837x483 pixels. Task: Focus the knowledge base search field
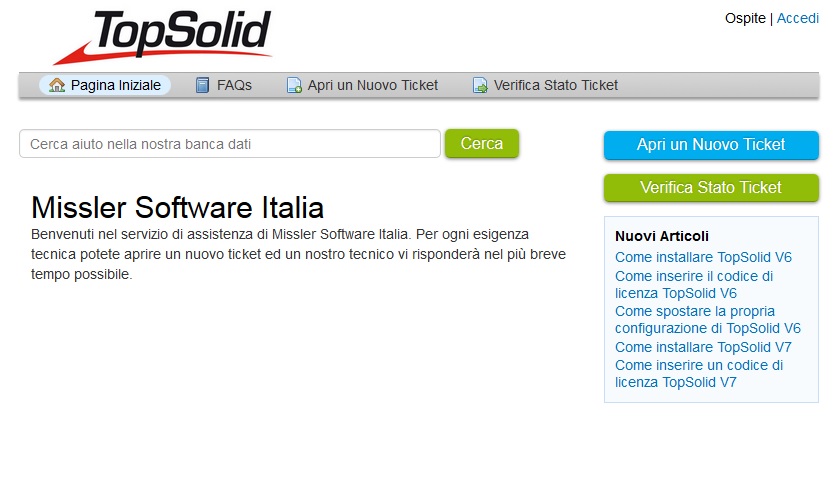pyautogui.click(x=230, y=144)
